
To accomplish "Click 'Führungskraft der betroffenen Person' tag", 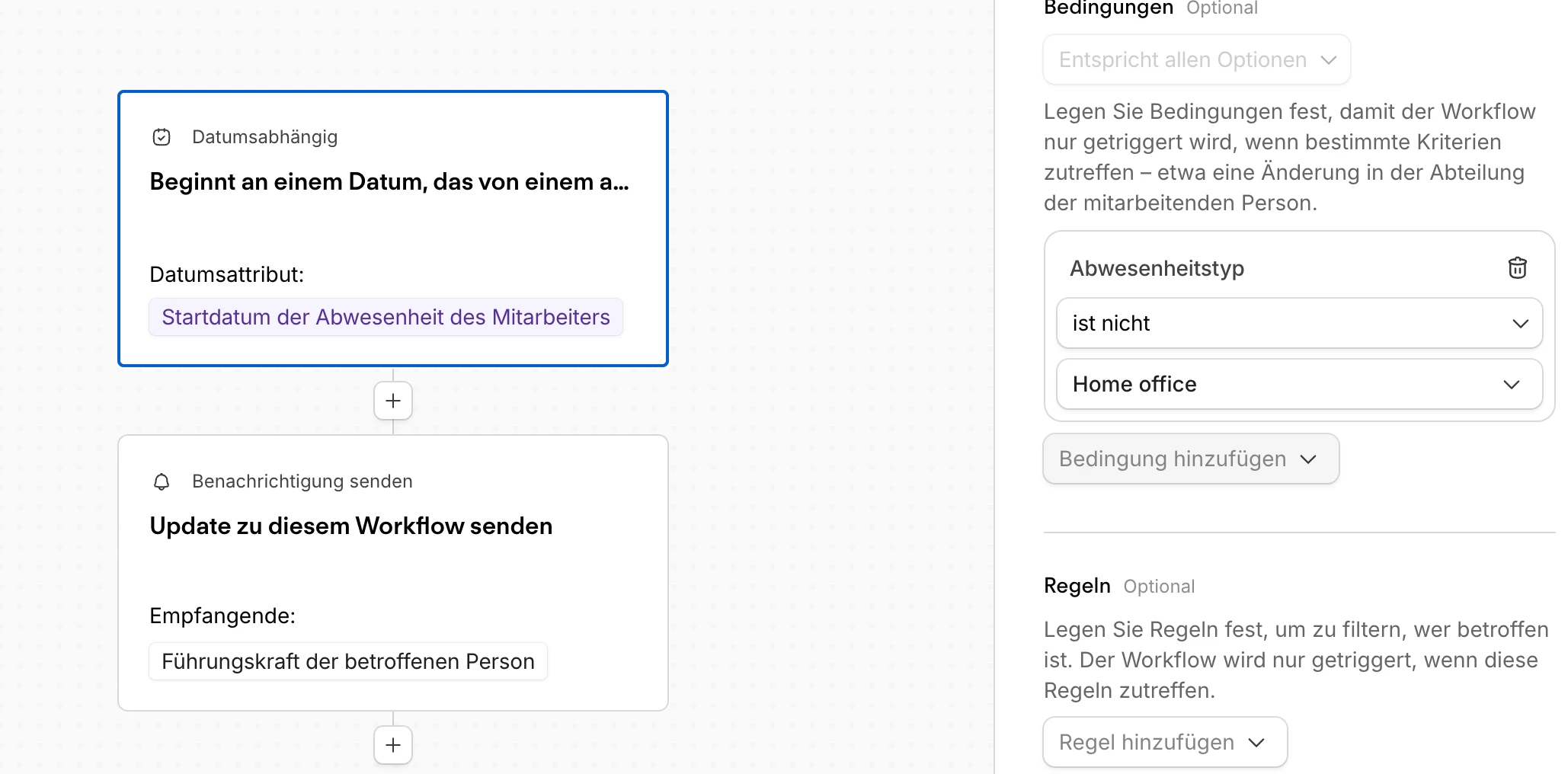I will point(347,661).
